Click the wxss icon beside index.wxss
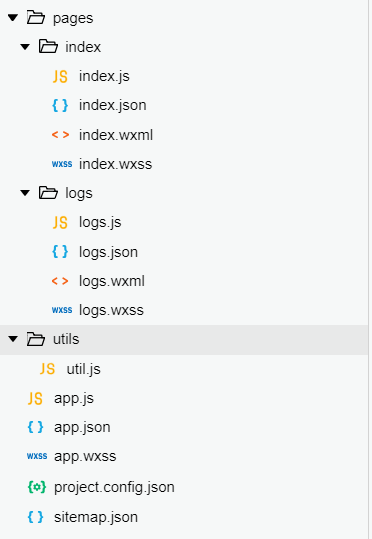372x539 pixels. [62, 164]
